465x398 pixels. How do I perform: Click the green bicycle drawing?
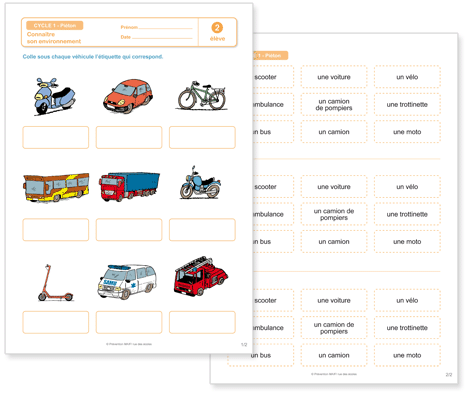click(202, 95)
